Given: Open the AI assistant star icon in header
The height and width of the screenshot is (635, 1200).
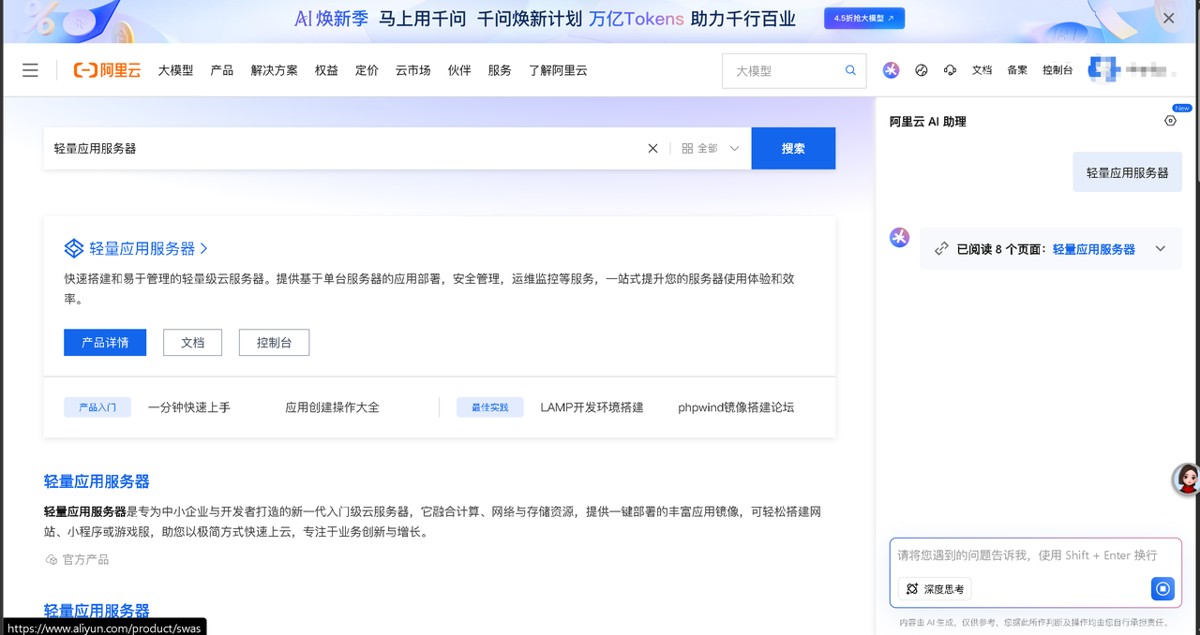Looking at the screenshot, I should click(891, 70).
